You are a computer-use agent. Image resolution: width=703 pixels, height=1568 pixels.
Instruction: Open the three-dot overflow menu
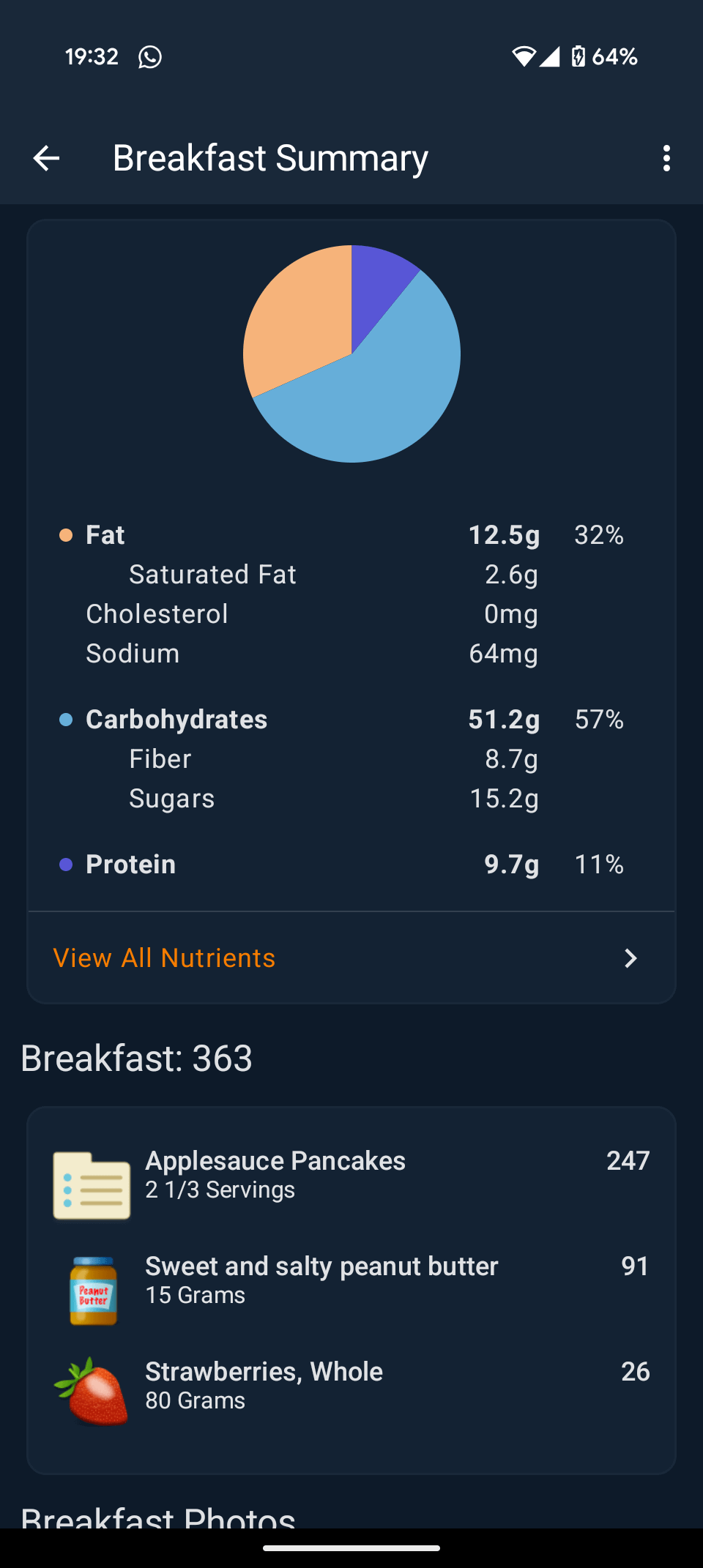click(666, 158)
